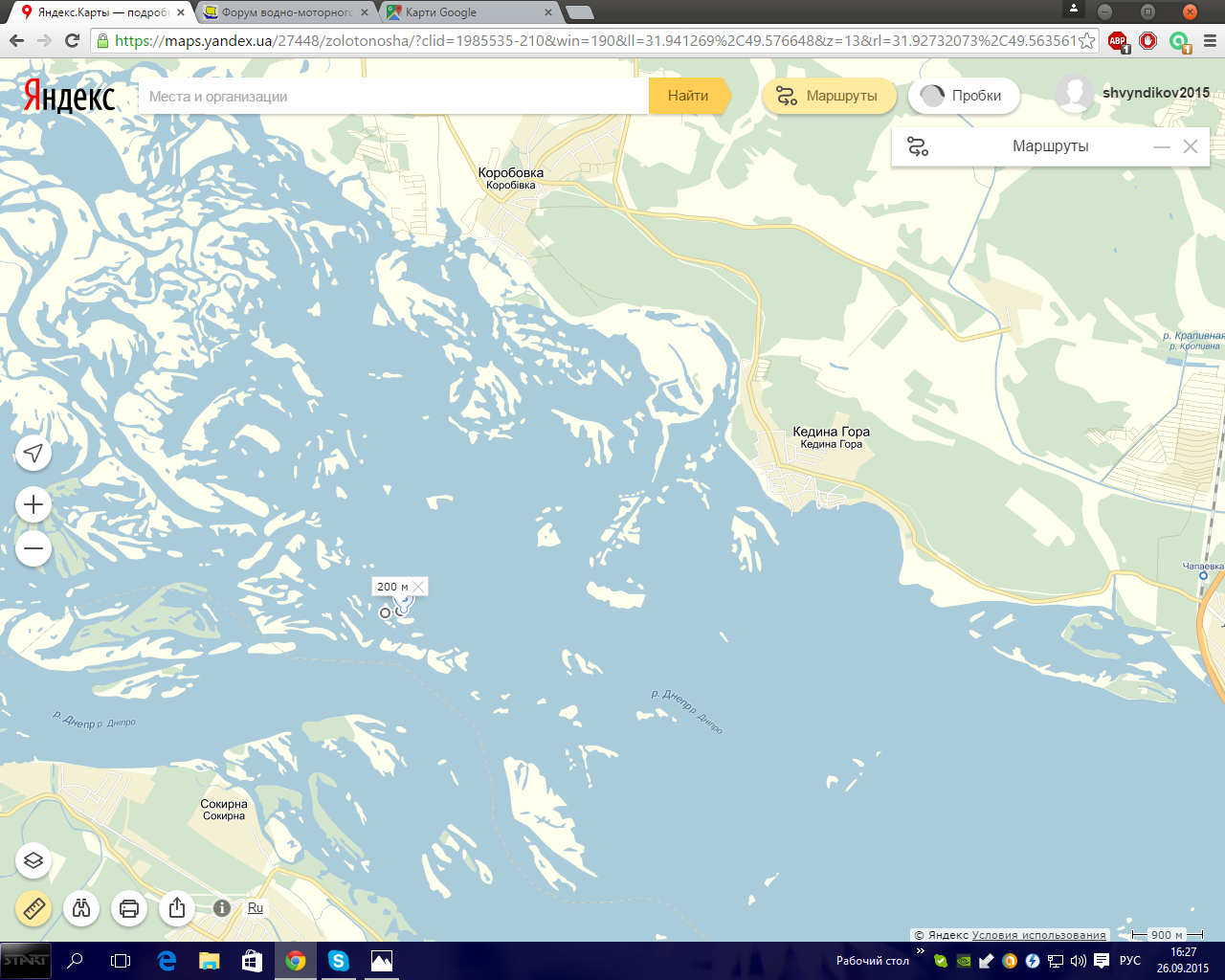
Task: Click the print map icon
Action: pyautogui.click(x=129, y=907)
